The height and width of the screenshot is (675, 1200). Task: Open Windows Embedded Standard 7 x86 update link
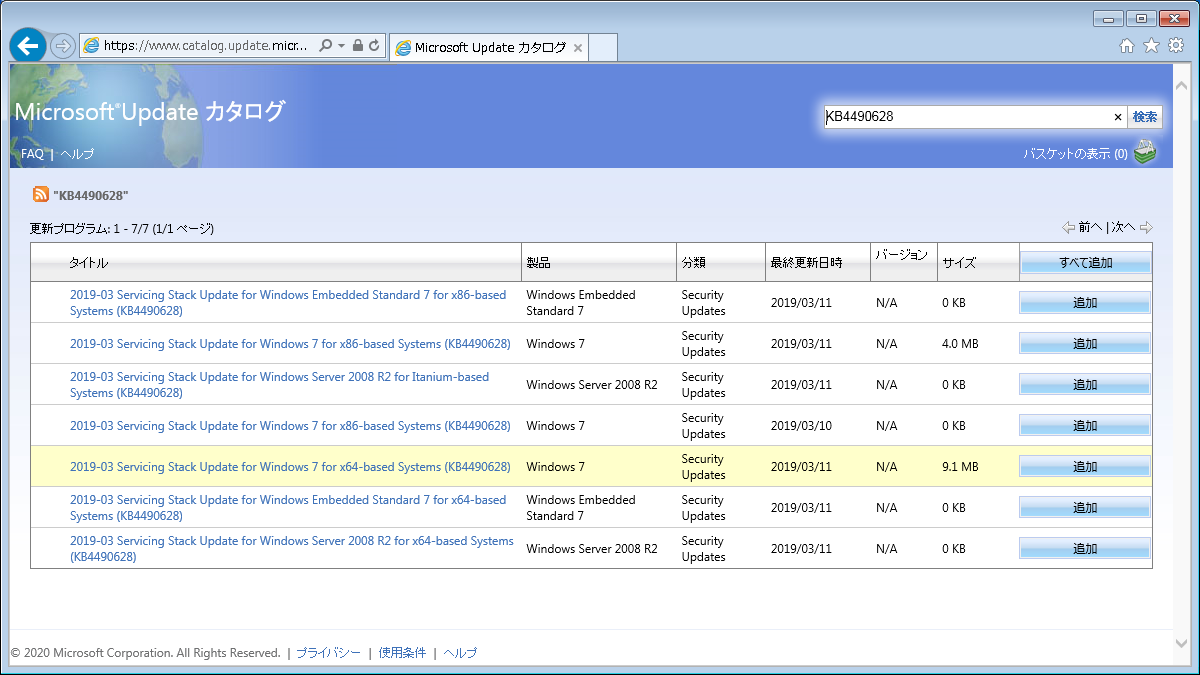pos(288,303)
